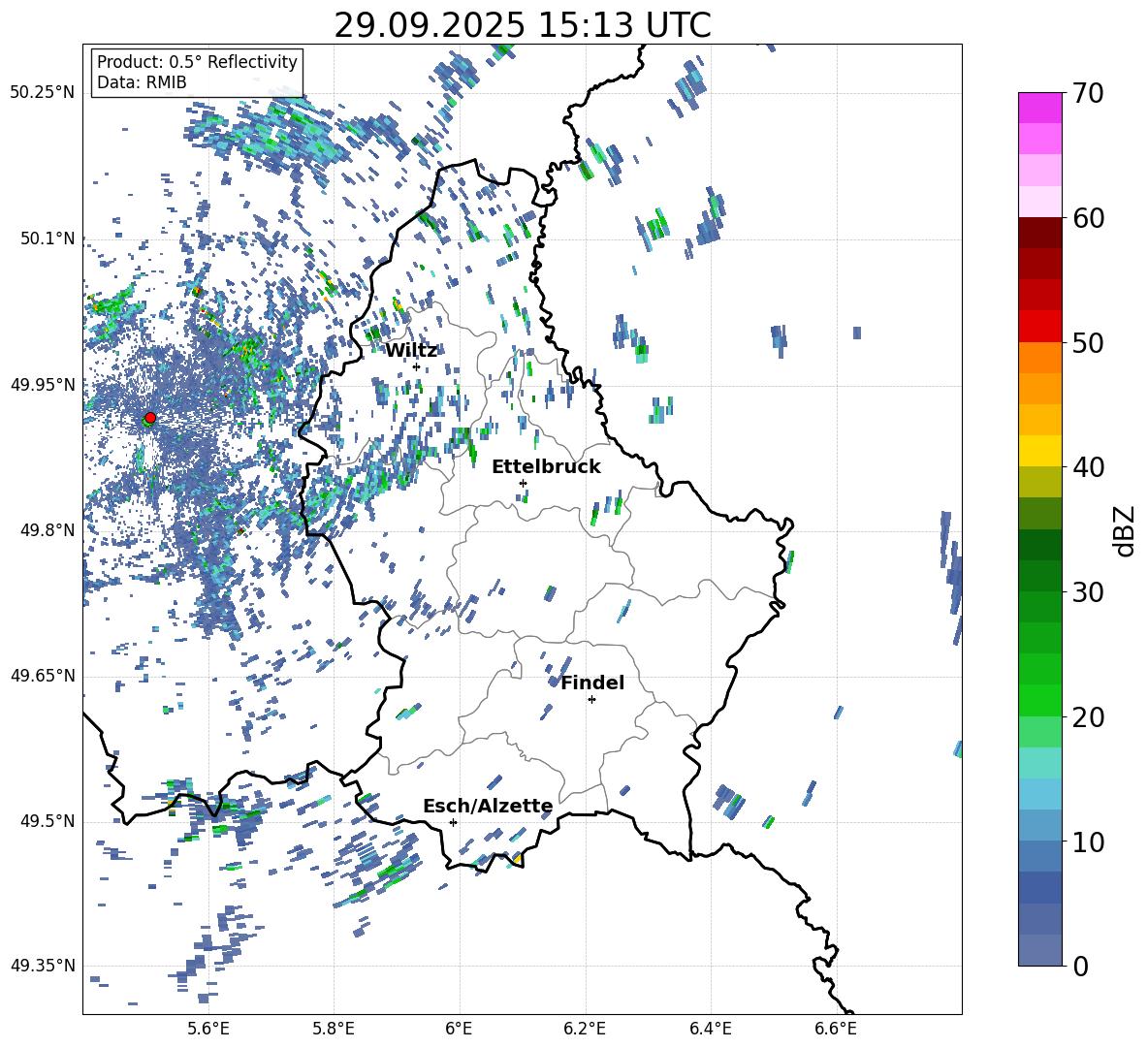Image resolution: width=1148 pixels, height=1048 pixels.
Task: Click the colorbar tick label 60
Action: pyautogui.click(x=1088, y=218)
